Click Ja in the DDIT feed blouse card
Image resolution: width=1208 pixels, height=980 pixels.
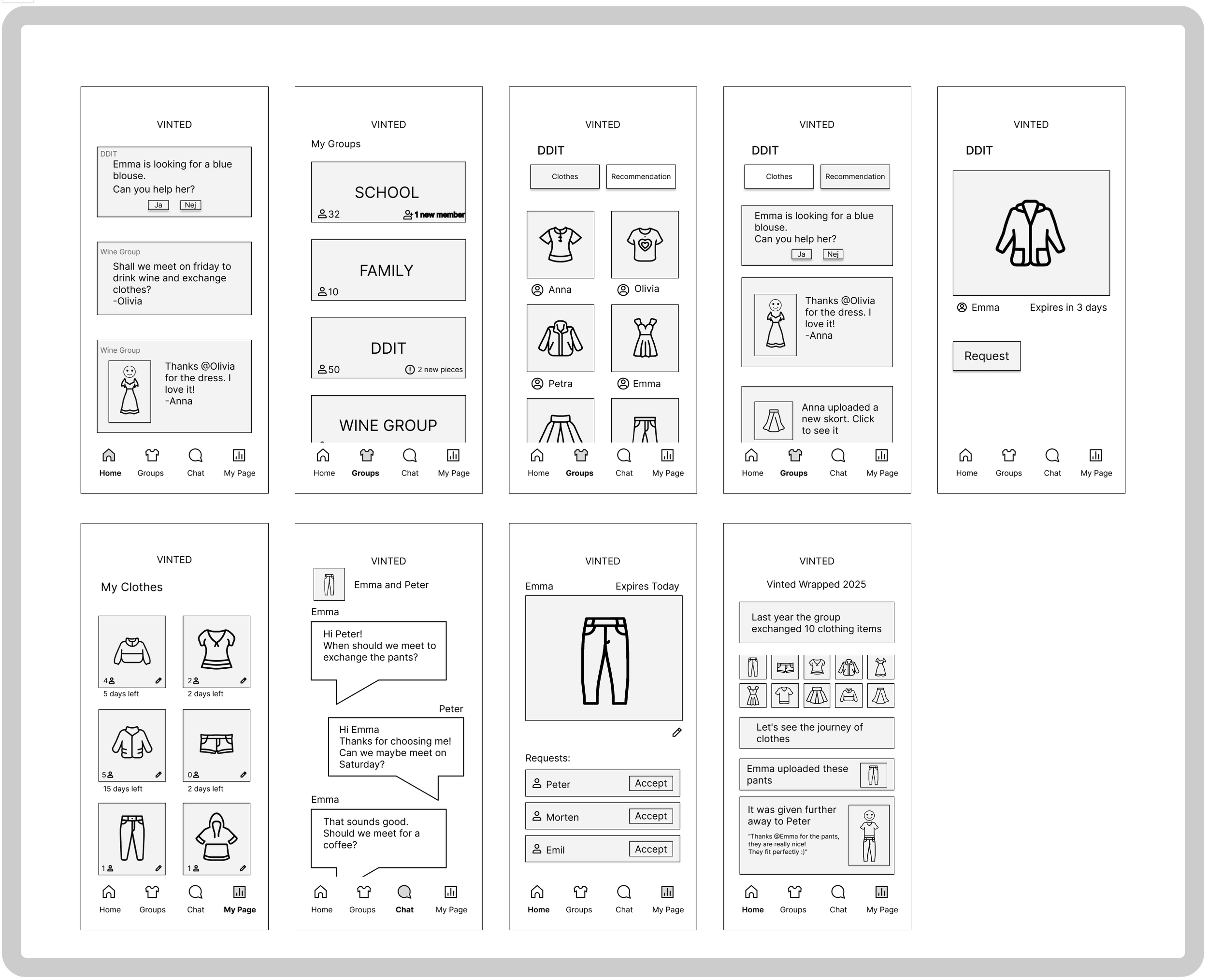[802, 255]
